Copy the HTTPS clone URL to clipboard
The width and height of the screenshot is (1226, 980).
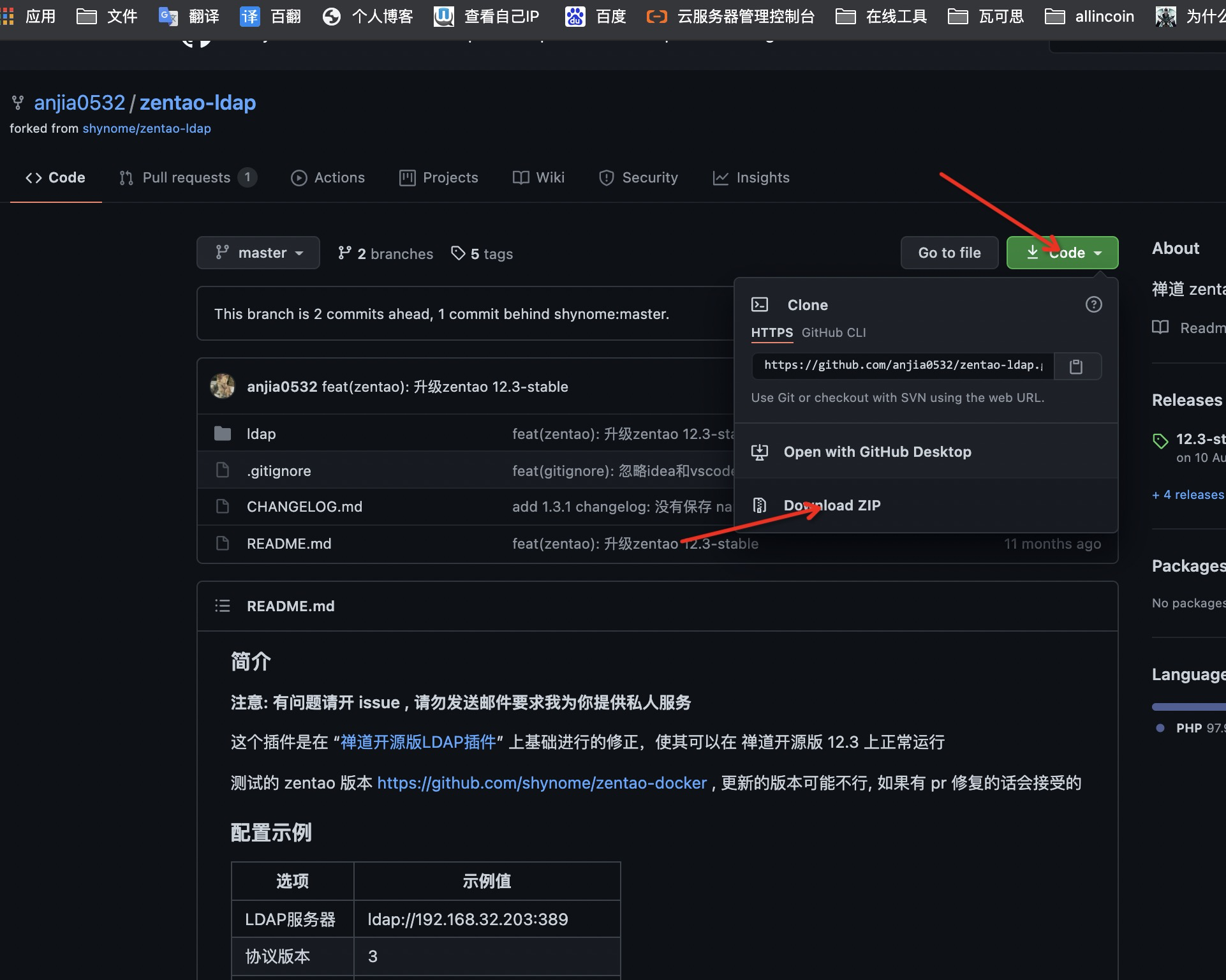(1076, 366)
